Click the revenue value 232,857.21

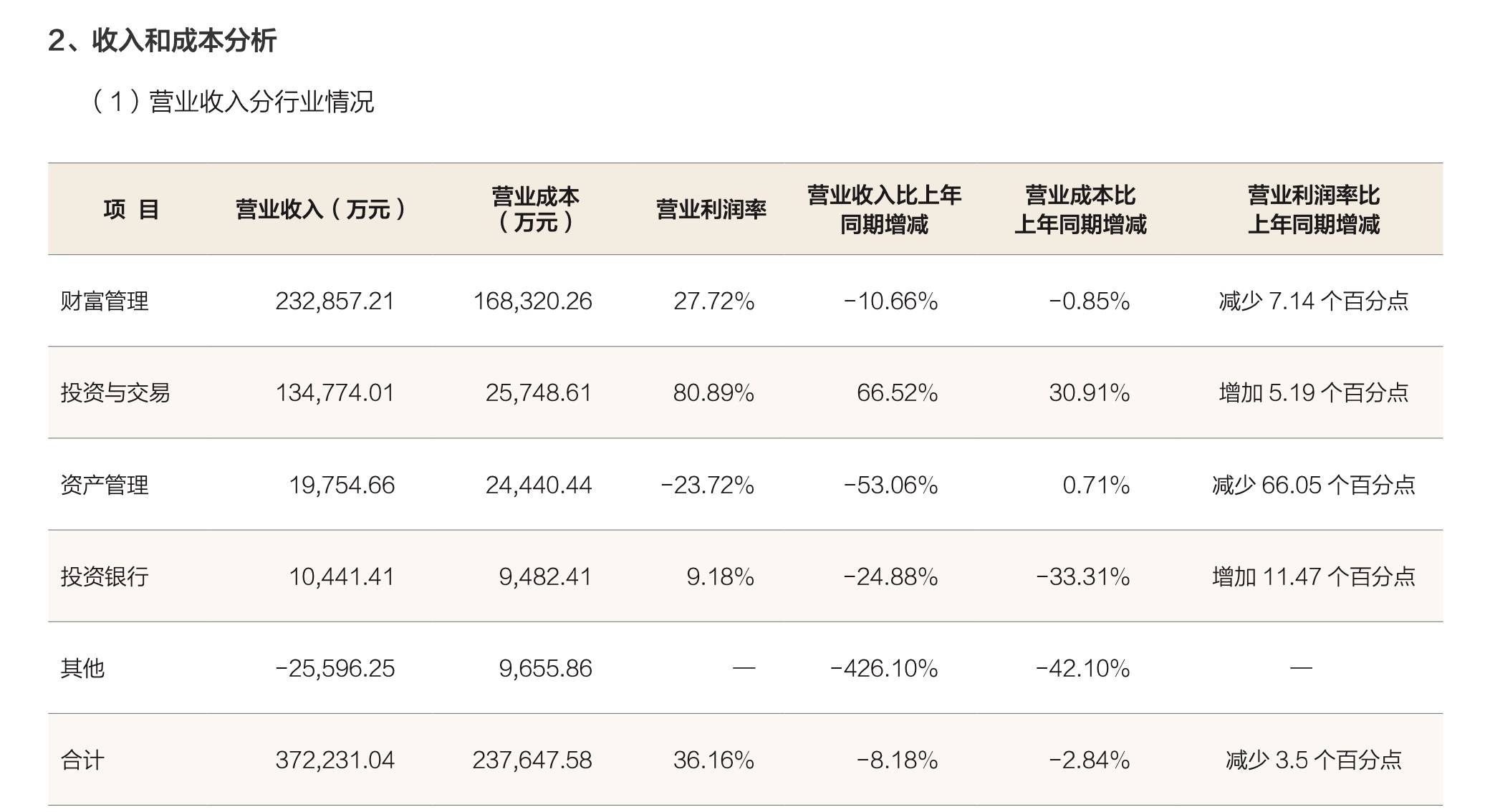pyautogui.click(x=335, y=301)
